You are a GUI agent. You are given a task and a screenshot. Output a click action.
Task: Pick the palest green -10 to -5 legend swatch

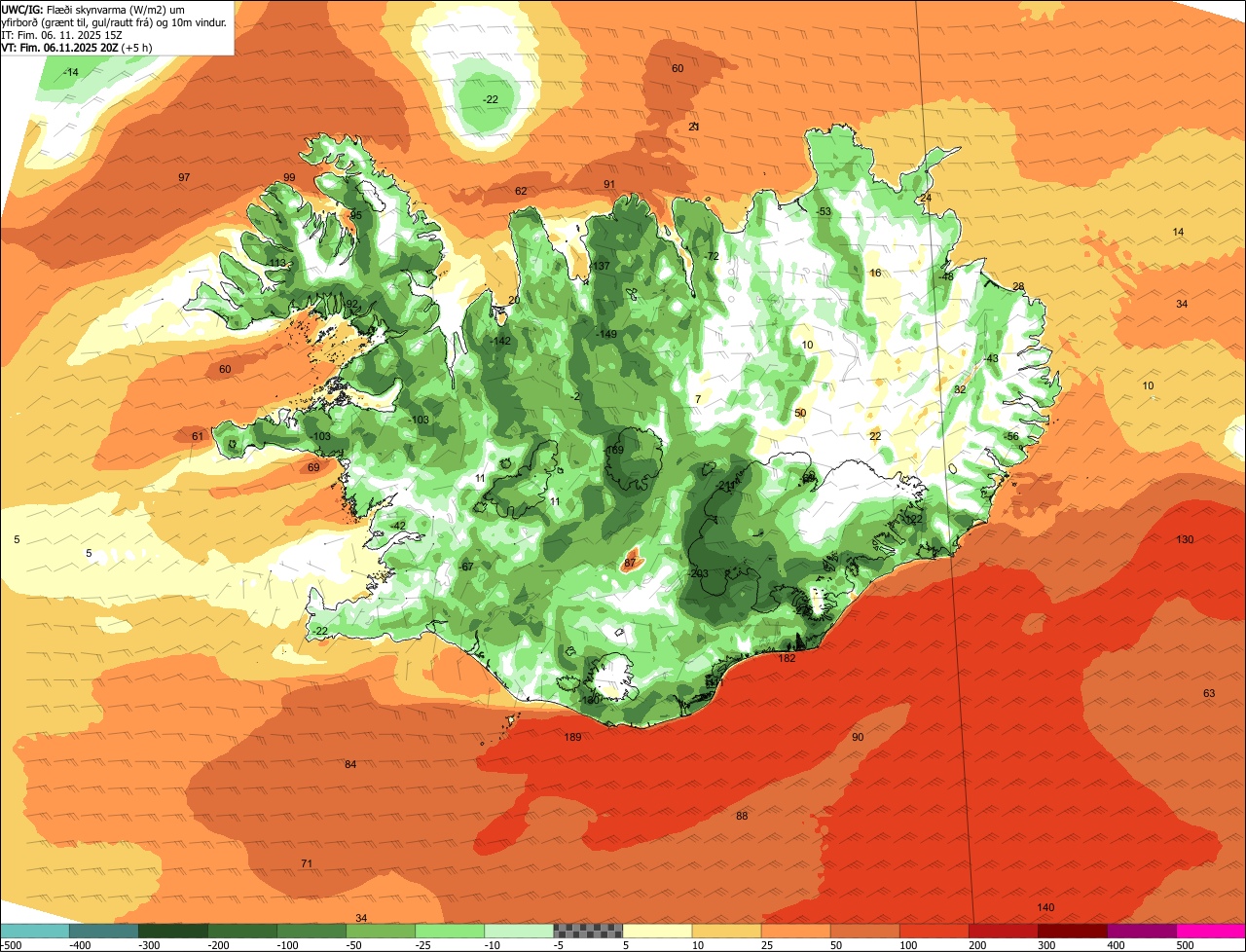pyautogui.click(x=519, y=931)
